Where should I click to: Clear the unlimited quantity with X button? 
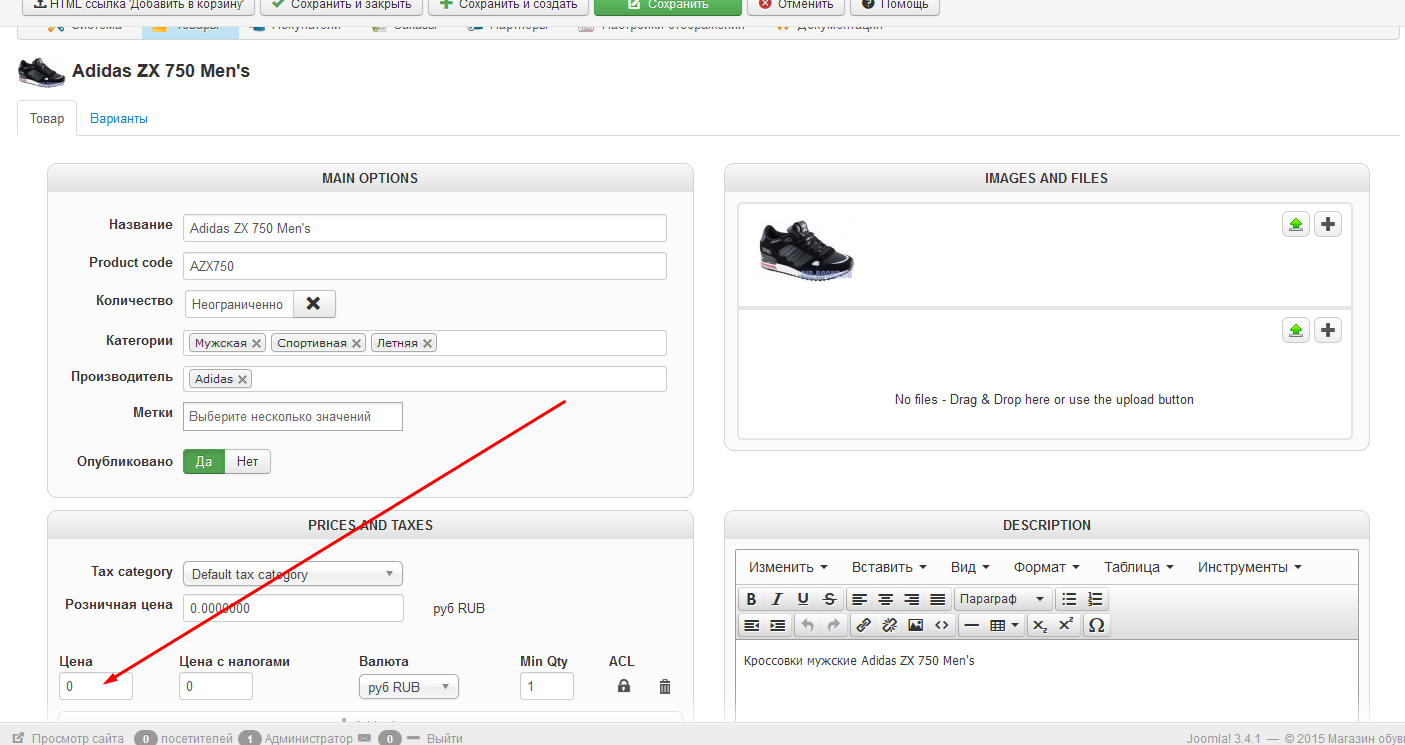pos(314,304)
